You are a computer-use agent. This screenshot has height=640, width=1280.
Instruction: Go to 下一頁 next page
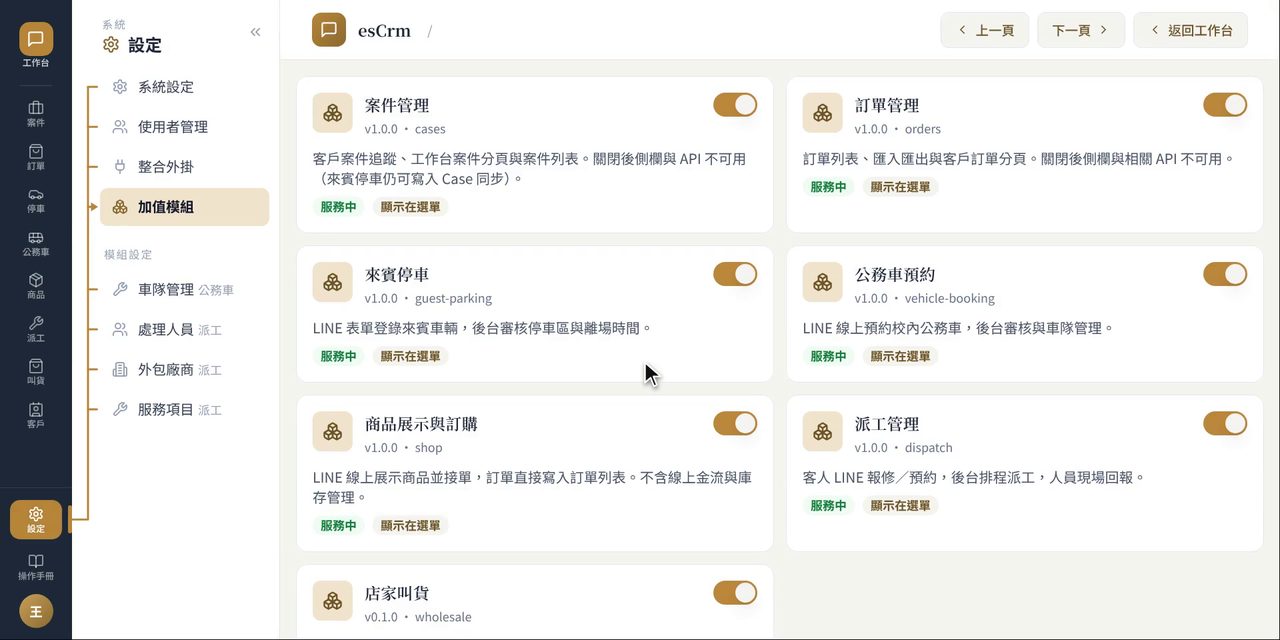[1081, 30]
